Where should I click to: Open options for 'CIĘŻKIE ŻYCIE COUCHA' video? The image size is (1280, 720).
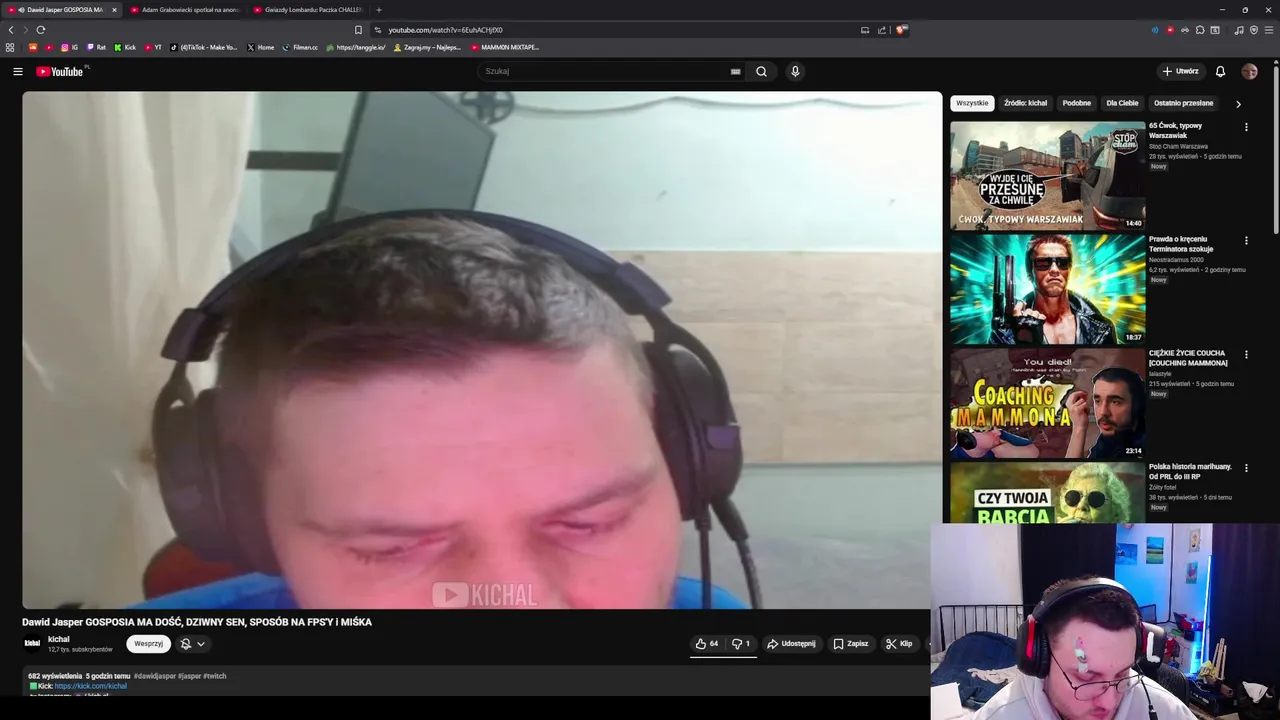(1246, 355)
